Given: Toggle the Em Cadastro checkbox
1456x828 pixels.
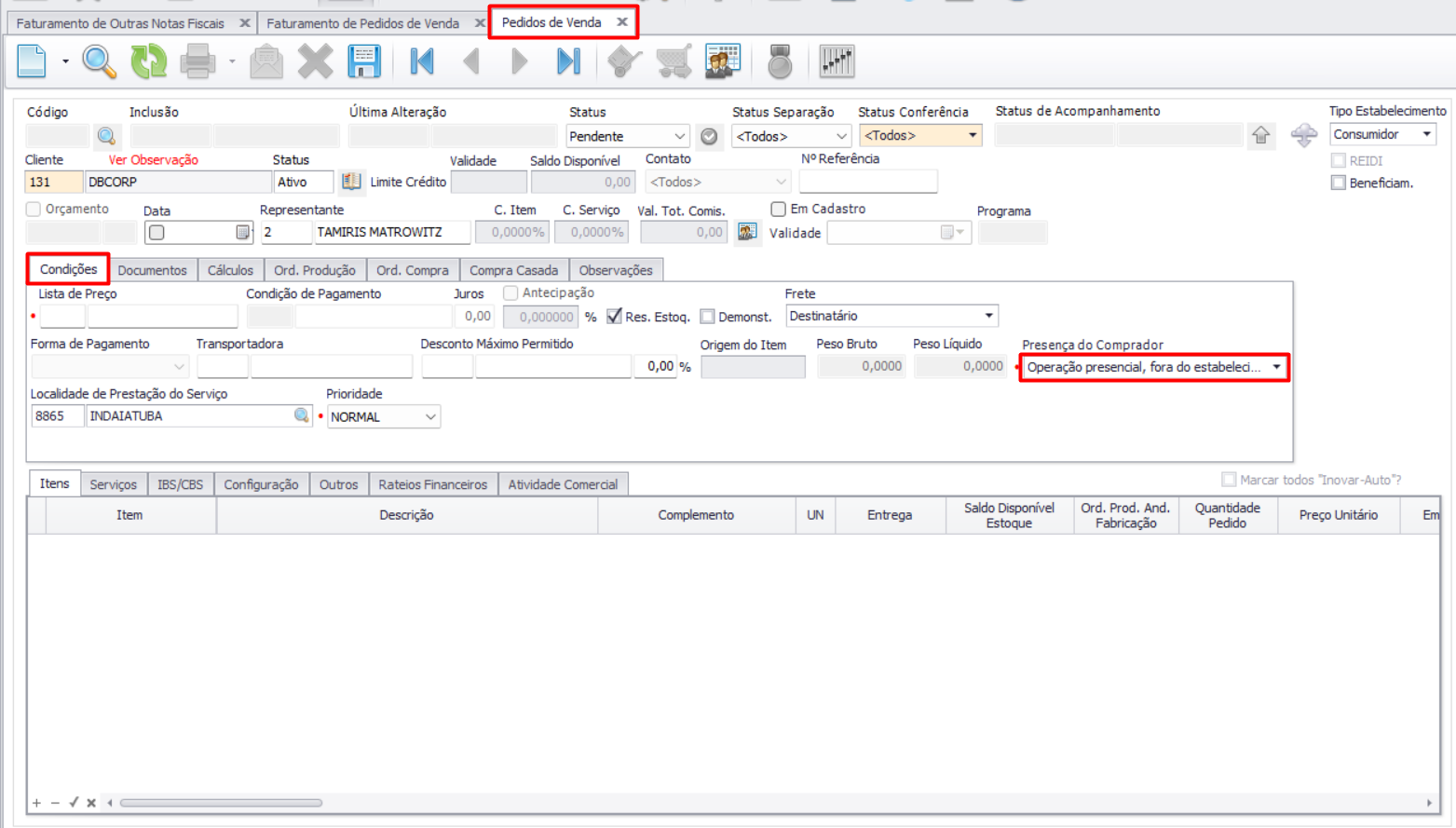Looking at the screenshot, I should [778, 210].
